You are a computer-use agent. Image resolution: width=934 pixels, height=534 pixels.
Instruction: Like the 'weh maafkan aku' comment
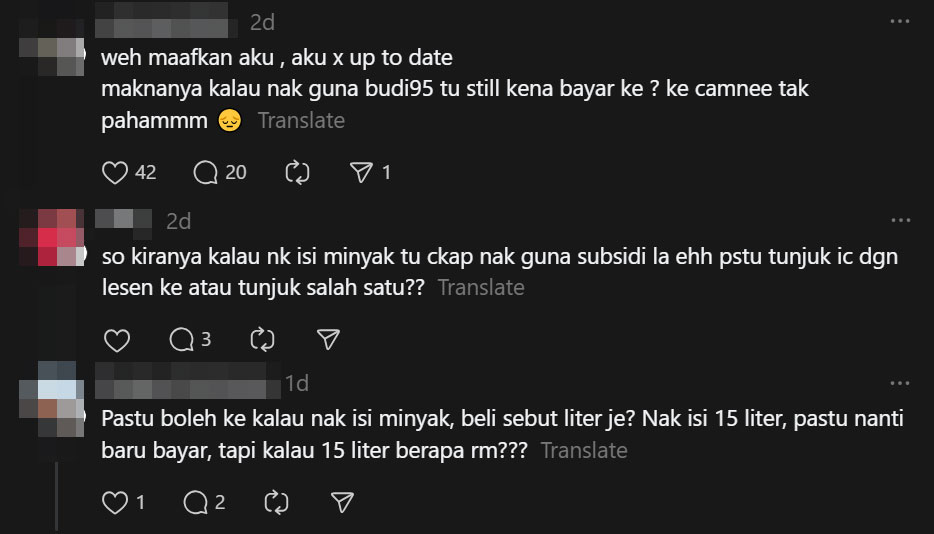coord(116,172)
